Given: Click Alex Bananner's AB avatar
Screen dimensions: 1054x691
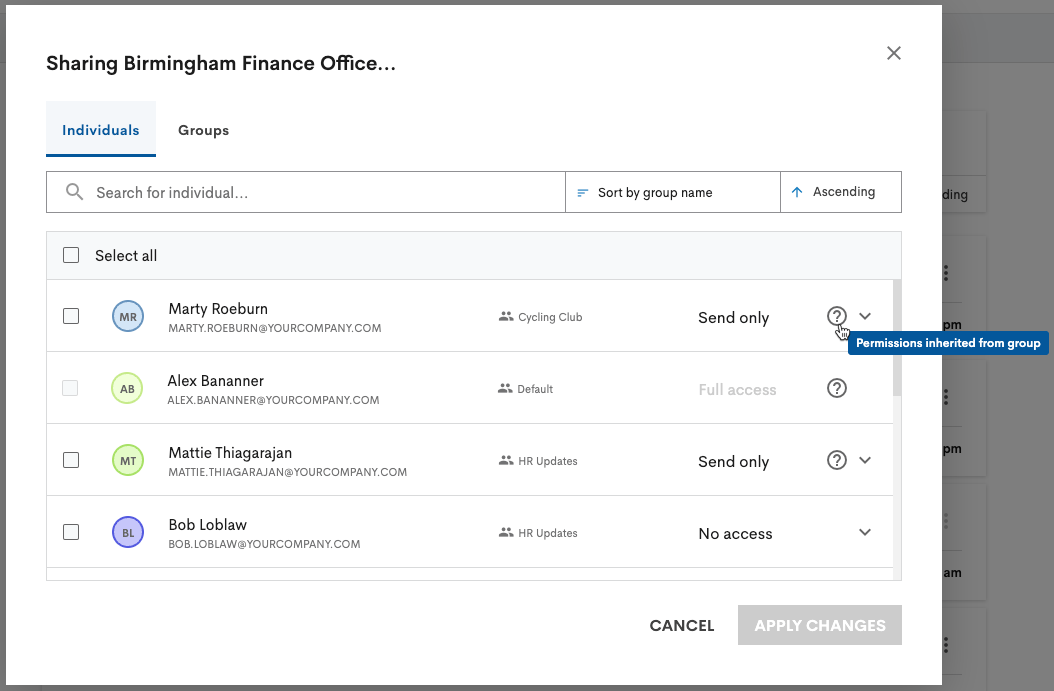Looking at the screenshot, I should click(128, 388).
